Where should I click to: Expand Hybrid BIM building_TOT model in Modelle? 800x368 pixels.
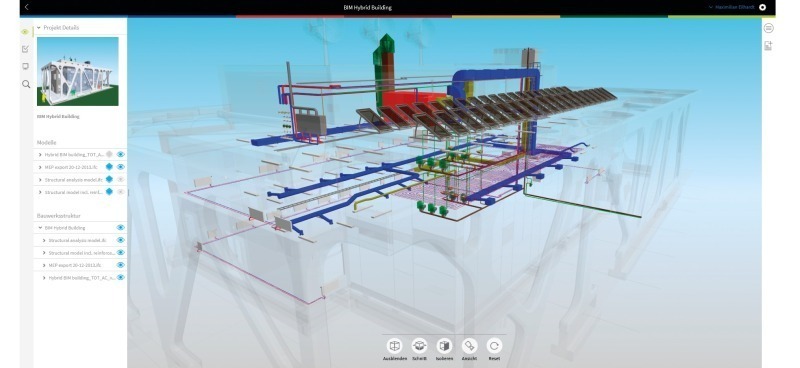tap(40, 154)
